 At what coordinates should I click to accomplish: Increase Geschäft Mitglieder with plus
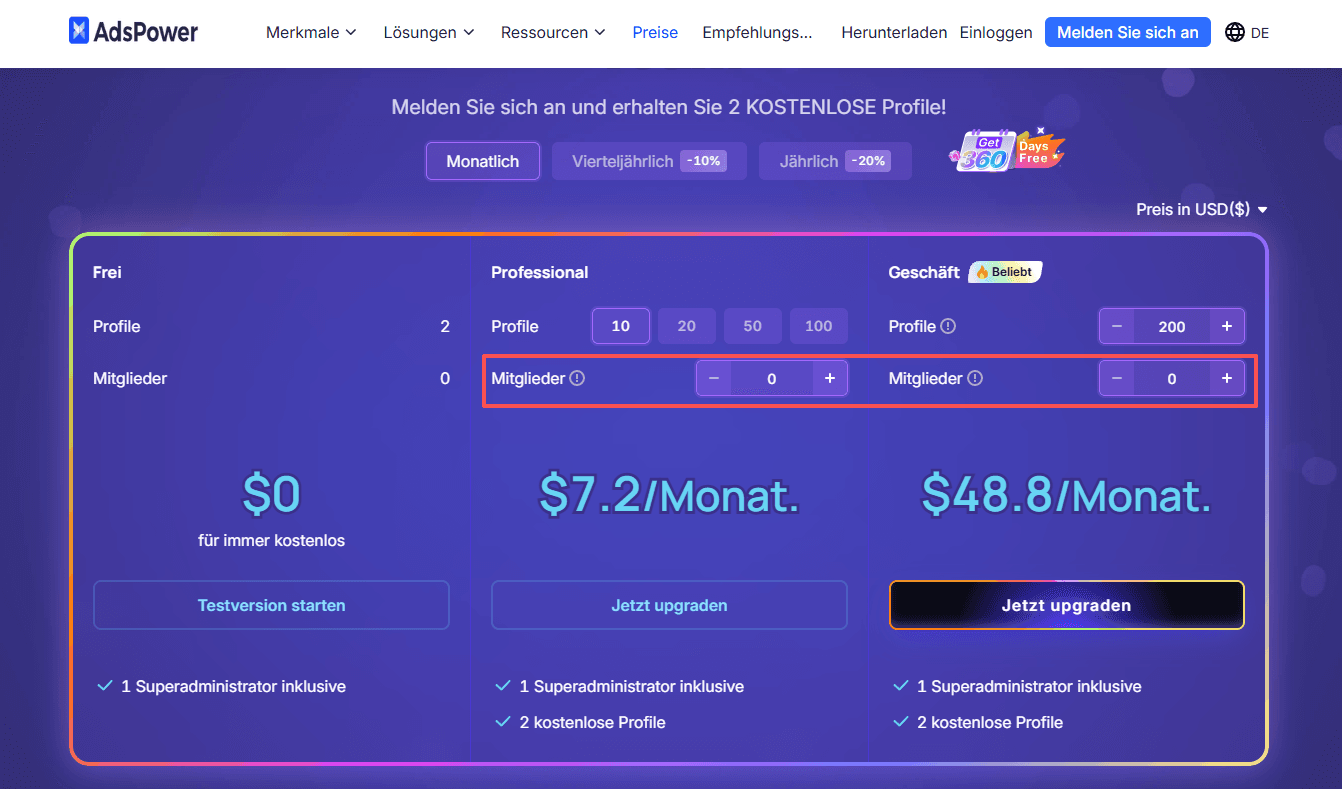(1226, 379)
